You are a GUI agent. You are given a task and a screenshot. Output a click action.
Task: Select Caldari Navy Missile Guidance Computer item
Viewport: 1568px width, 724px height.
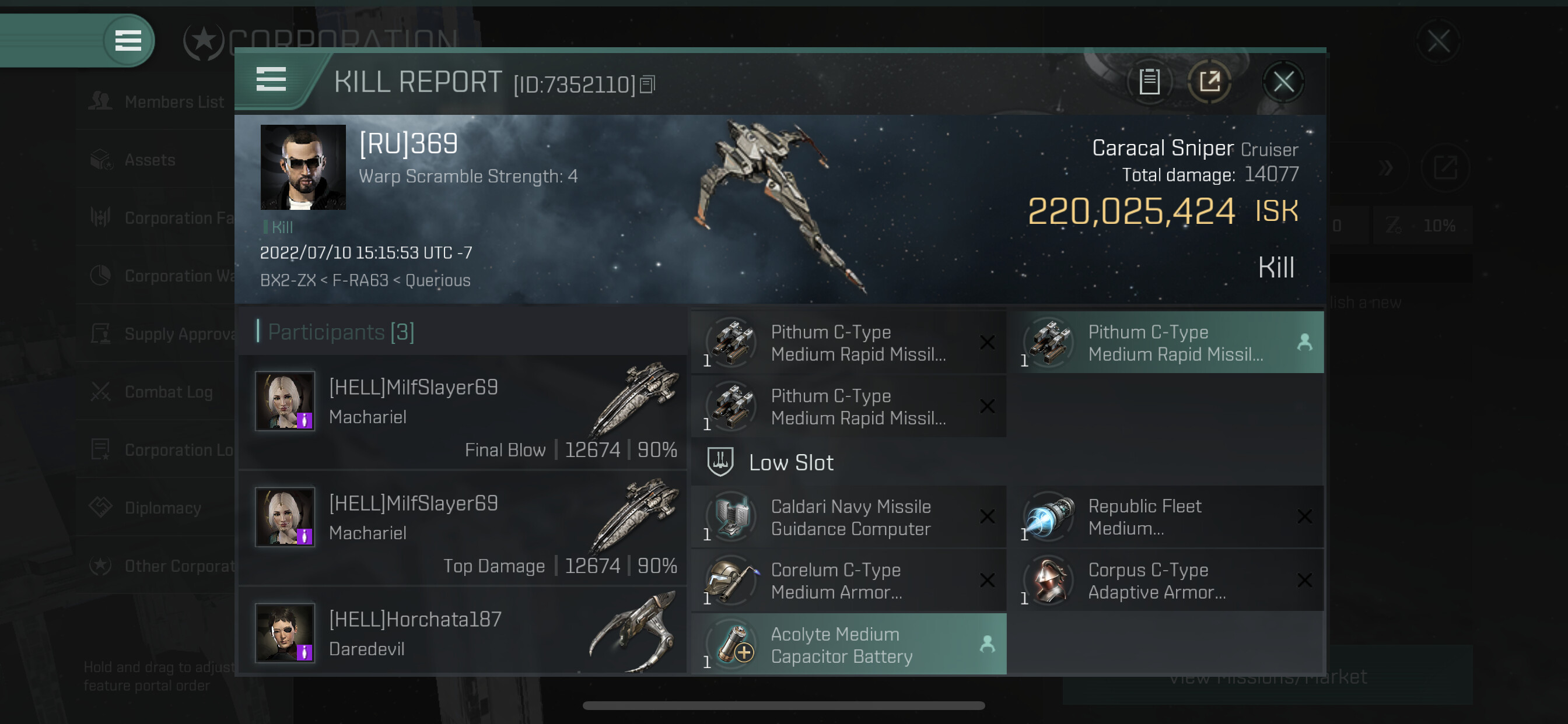849,517
